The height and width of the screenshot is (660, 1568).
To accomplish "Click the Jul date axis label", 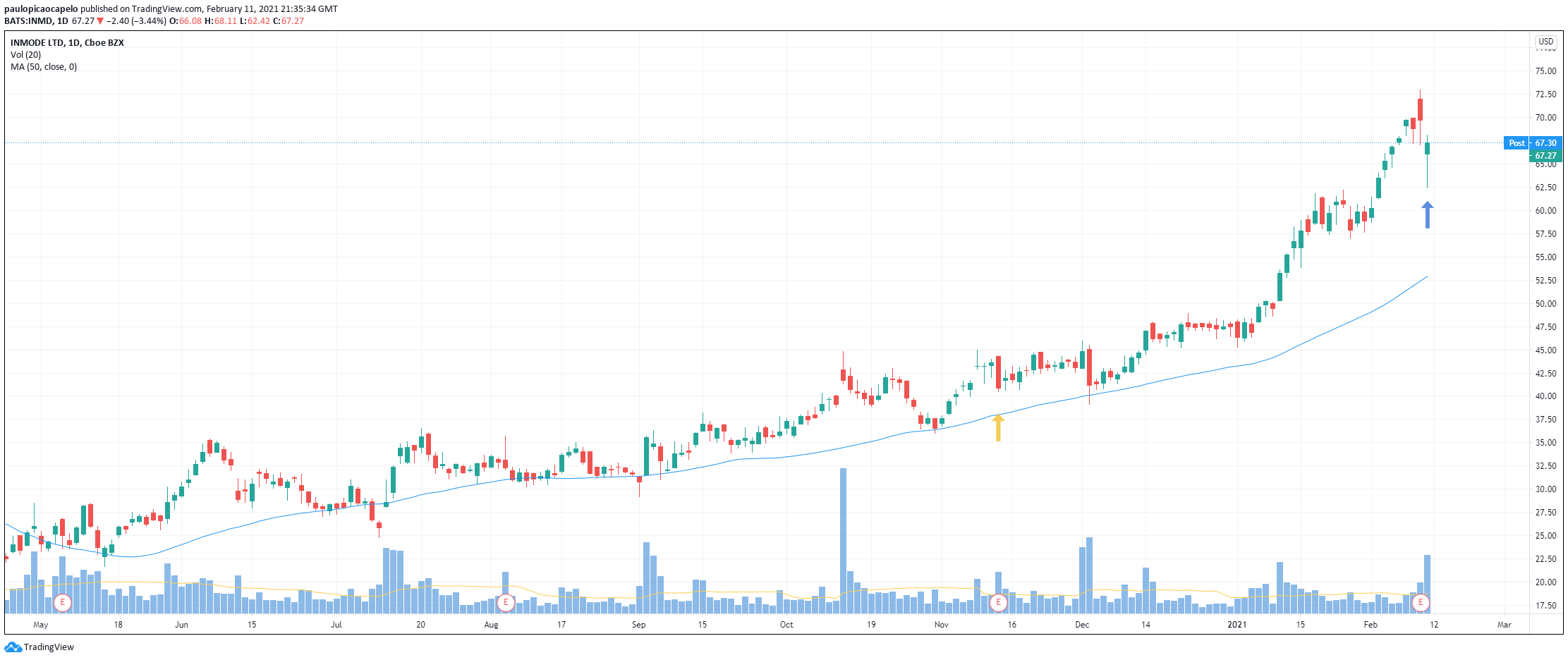I will point(336,625).
